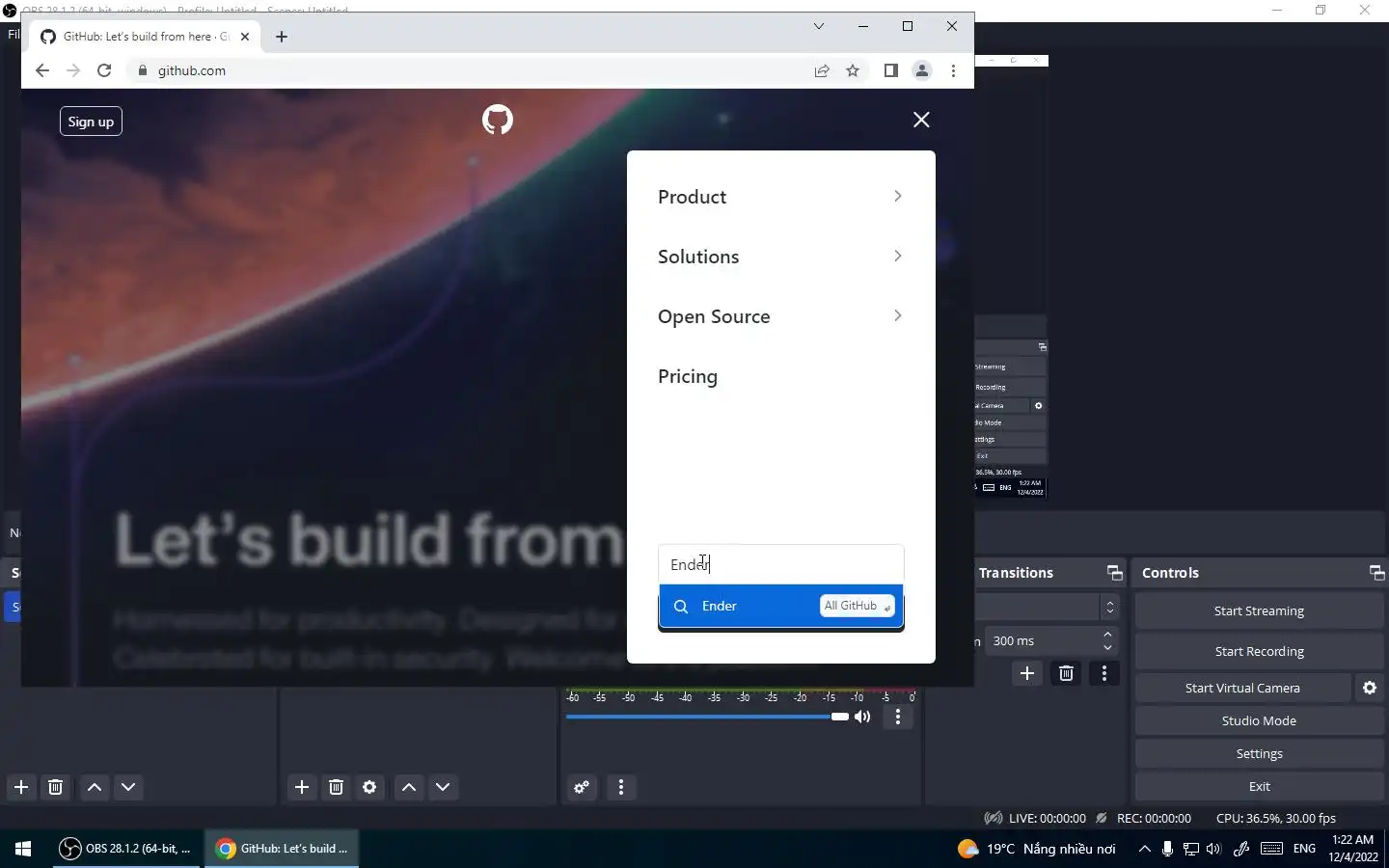
Task: Expand the Product menu item
Action: click(x=780, y=197)
